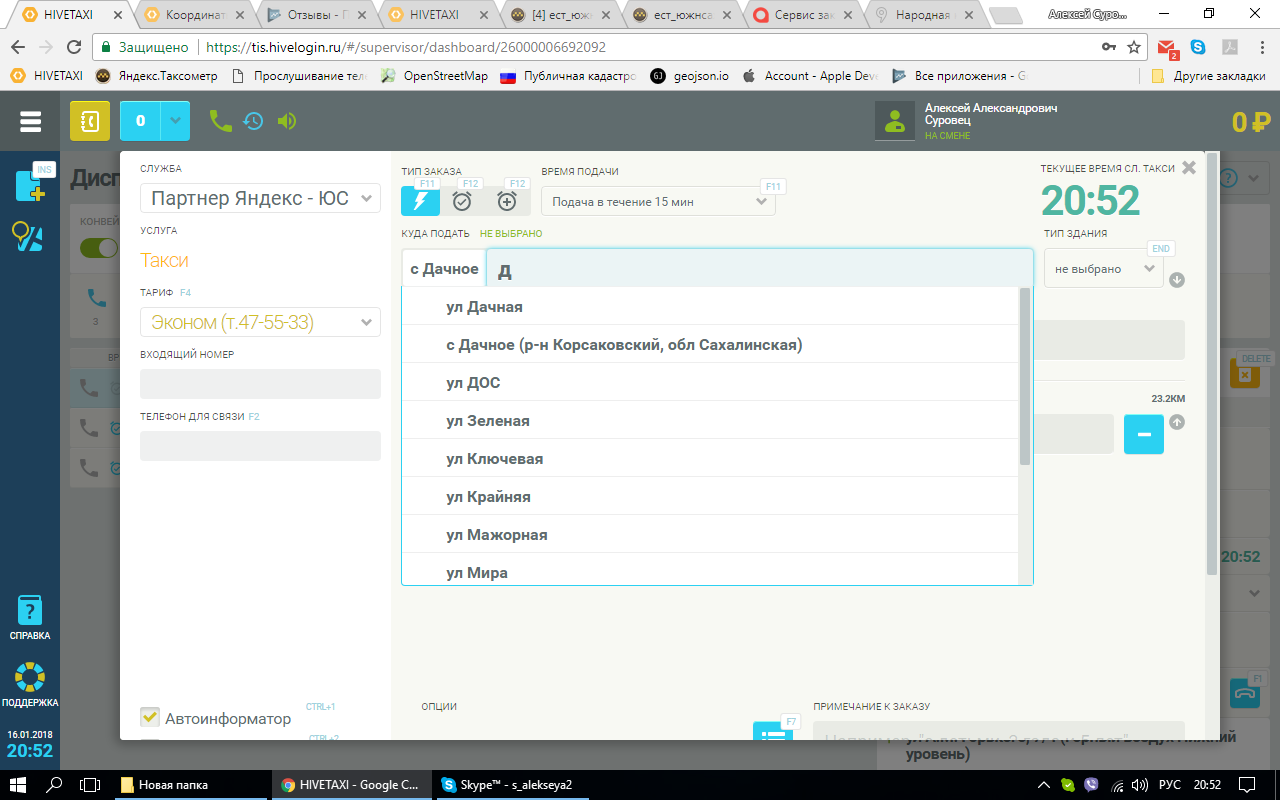Screen dimensions: 1280x800
Task: Click the blue minus remove-address button
Action: [1143, 434]
